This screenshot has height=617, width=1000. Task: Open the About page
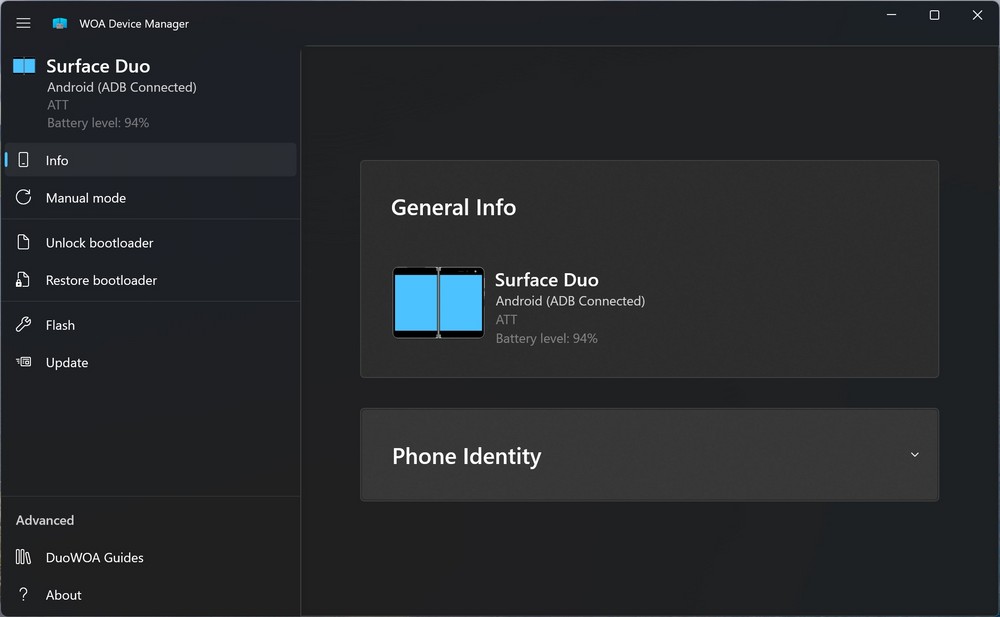tap(64, 595)
